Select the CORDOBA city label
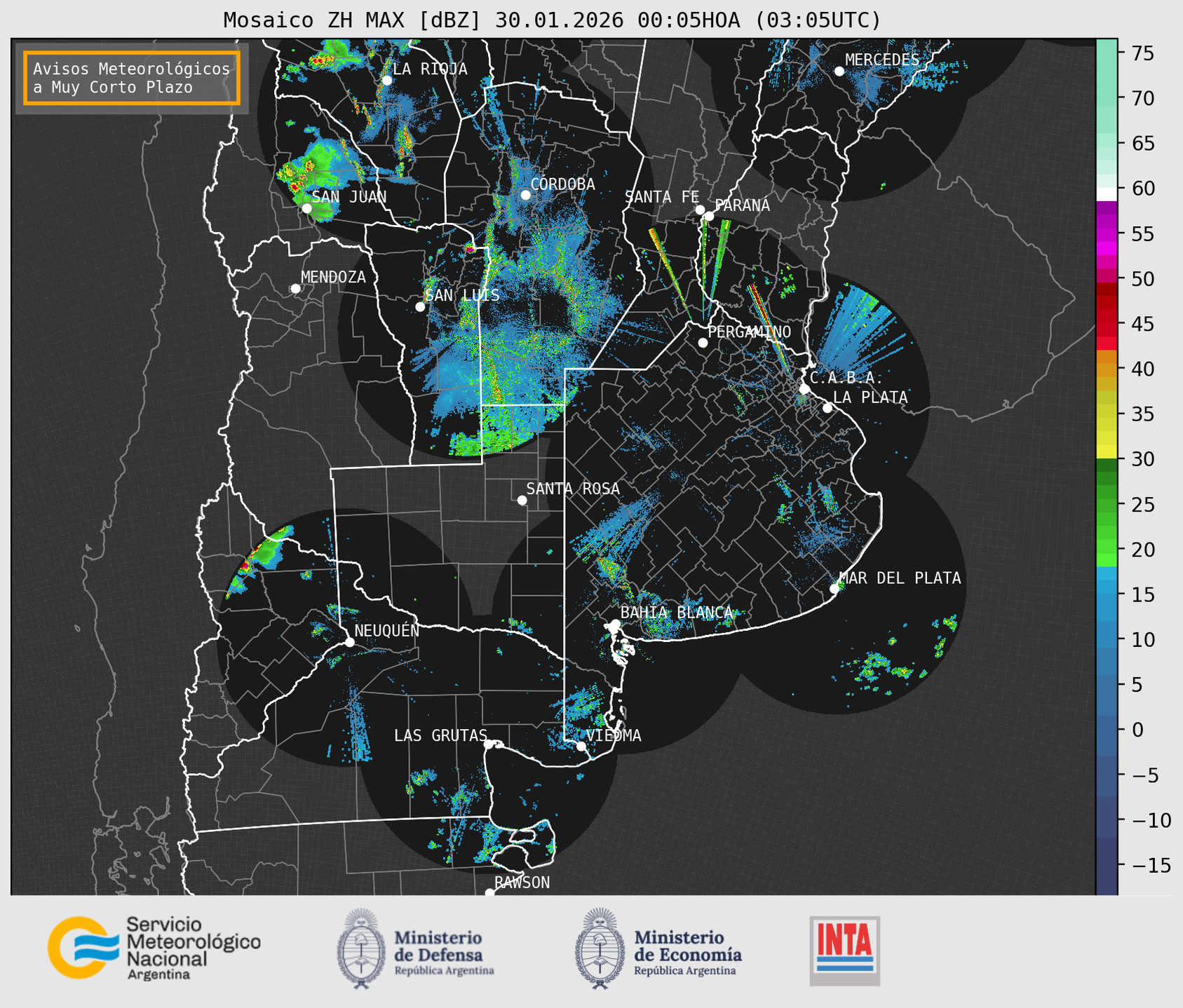Viewport: 1183px width, 1008px height. click(562, 184)
